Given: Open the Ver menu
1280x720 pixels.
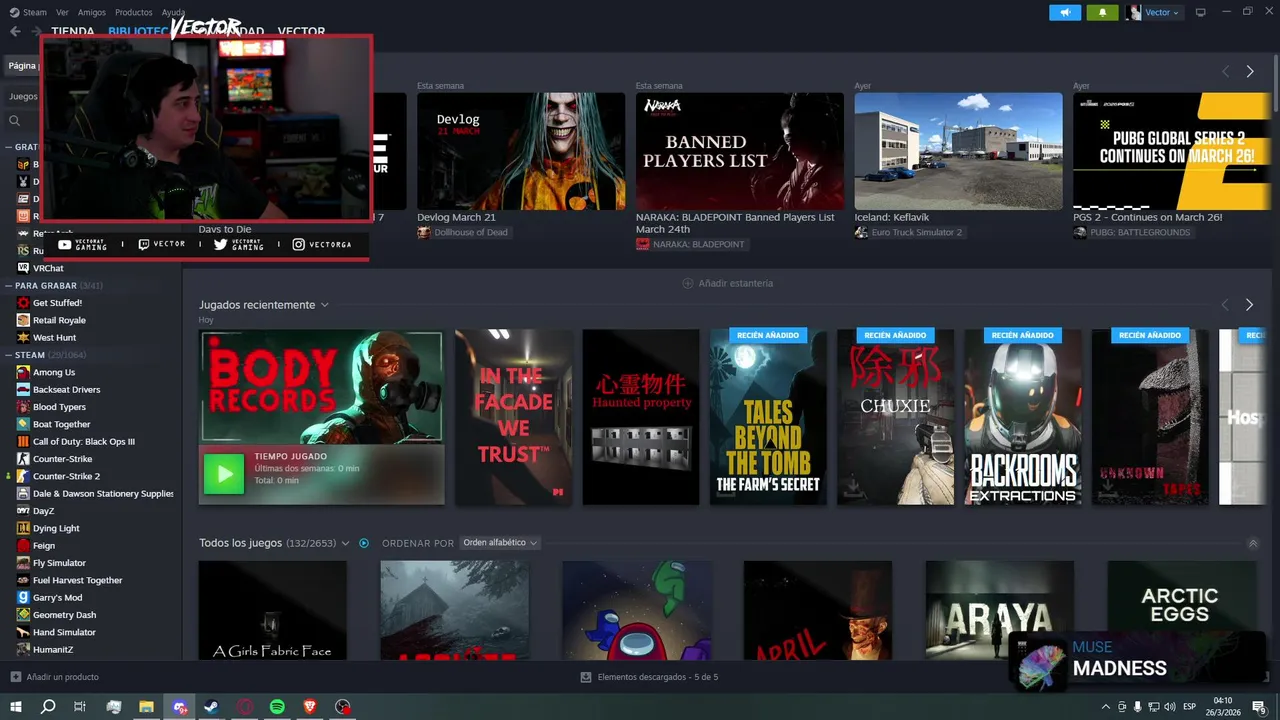Looking at the screenshot, I should point(62,12).
